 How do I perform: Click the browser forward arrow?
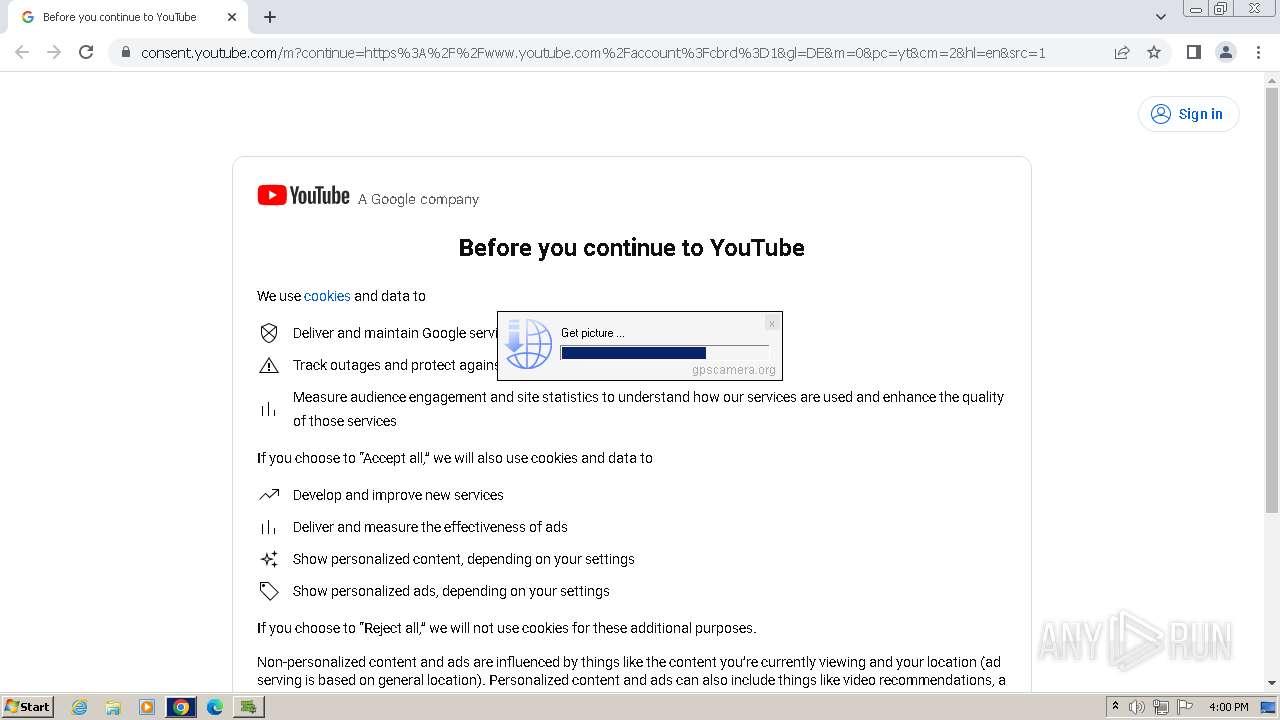(54, 52)
